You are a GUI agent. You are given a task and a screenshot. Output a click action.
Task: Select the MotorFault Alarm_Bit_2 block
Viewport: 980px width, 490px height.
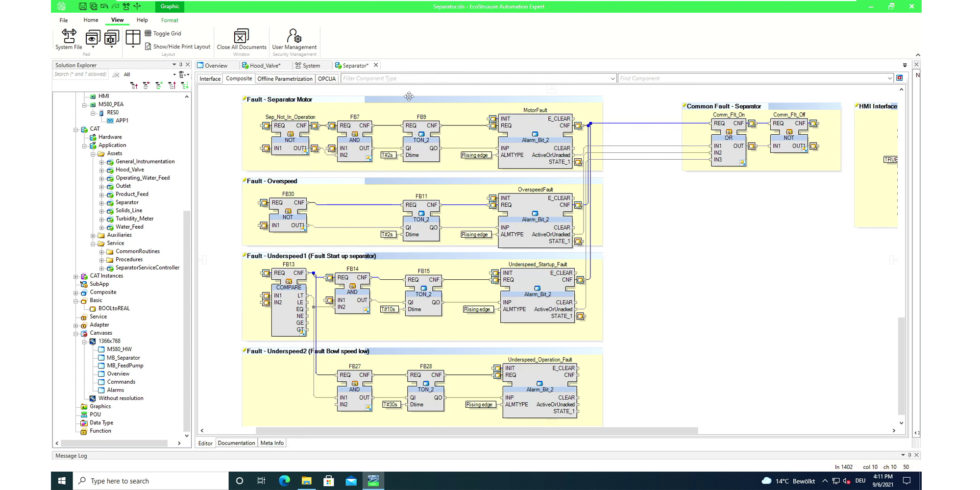(536, 141)
